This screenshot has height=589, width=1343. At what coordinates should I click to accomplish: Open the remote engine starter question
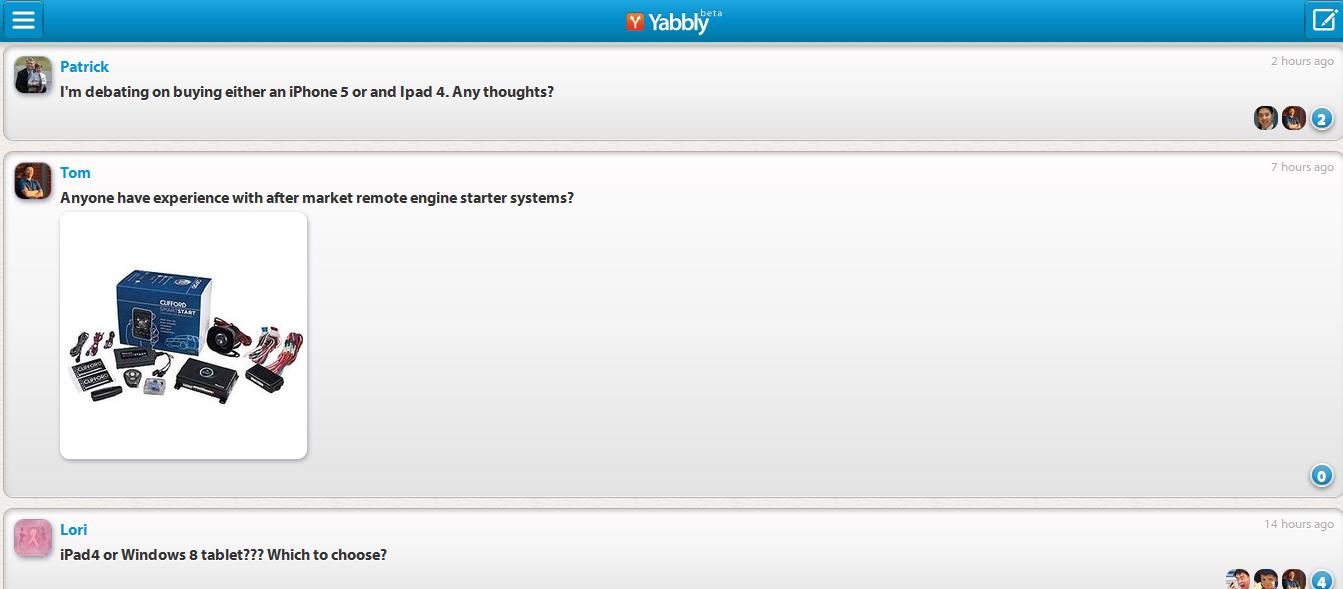click(x=317, y=198)
